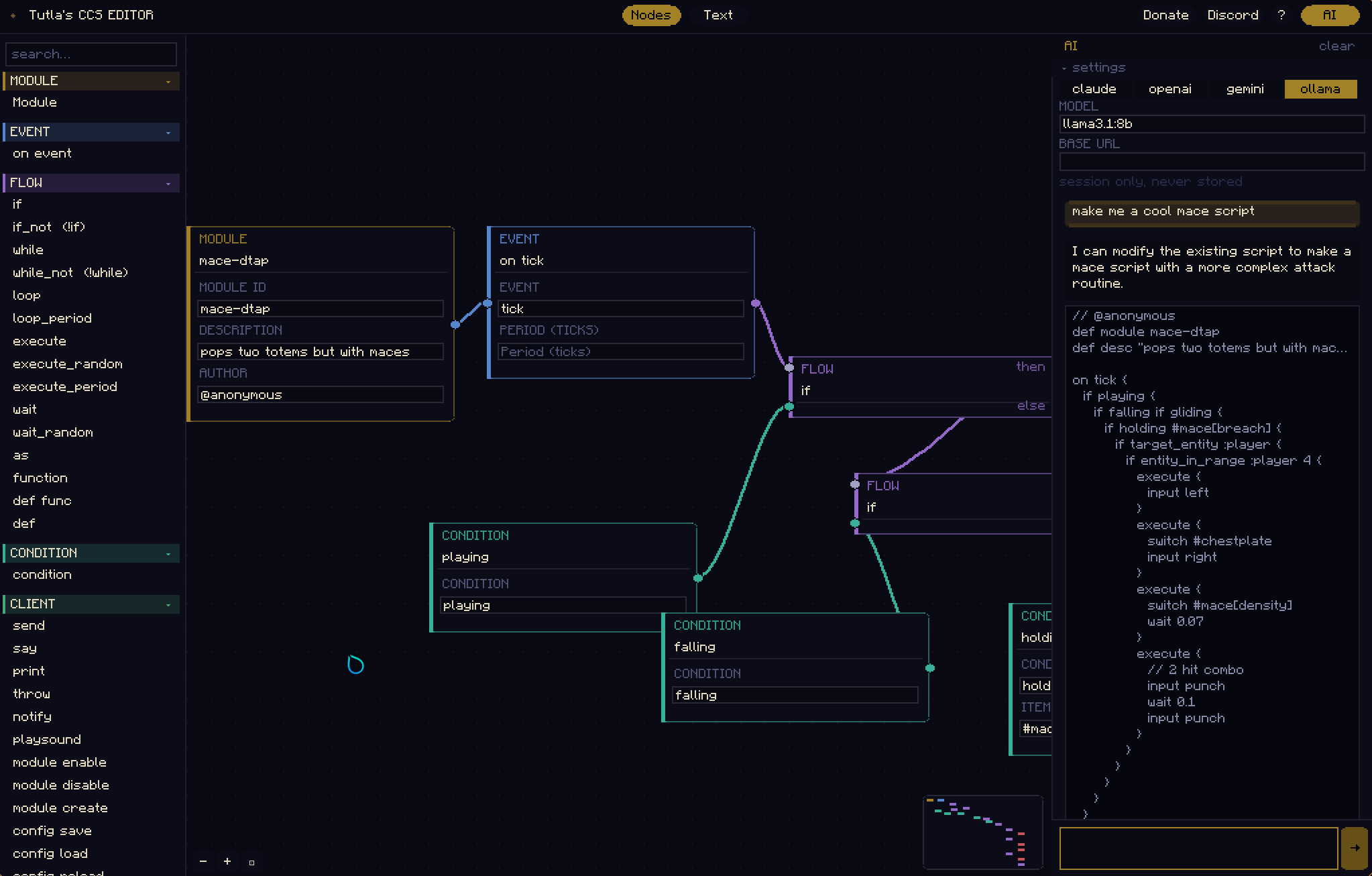Open the Donate link
The height and width of the screenshot is (876, 1372).
1165,15
